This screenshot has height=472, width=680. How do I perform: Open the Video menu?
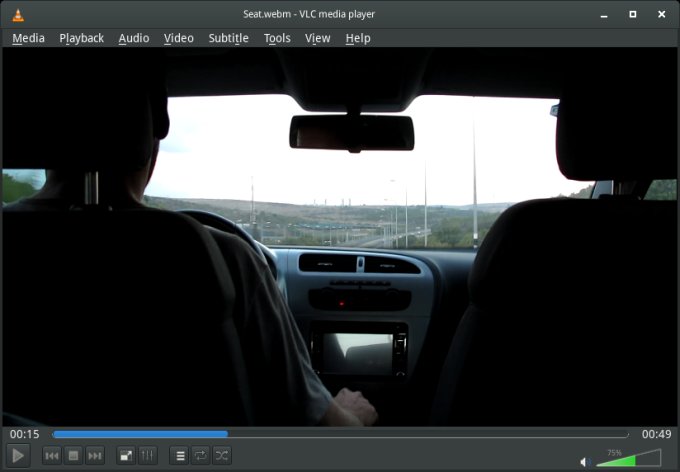(179, 38)
